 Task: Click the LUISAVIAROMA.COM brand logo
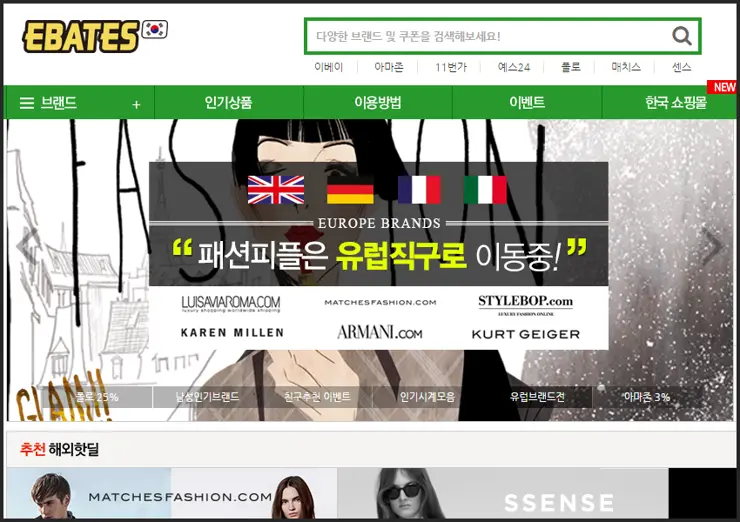tap(231, 303)
